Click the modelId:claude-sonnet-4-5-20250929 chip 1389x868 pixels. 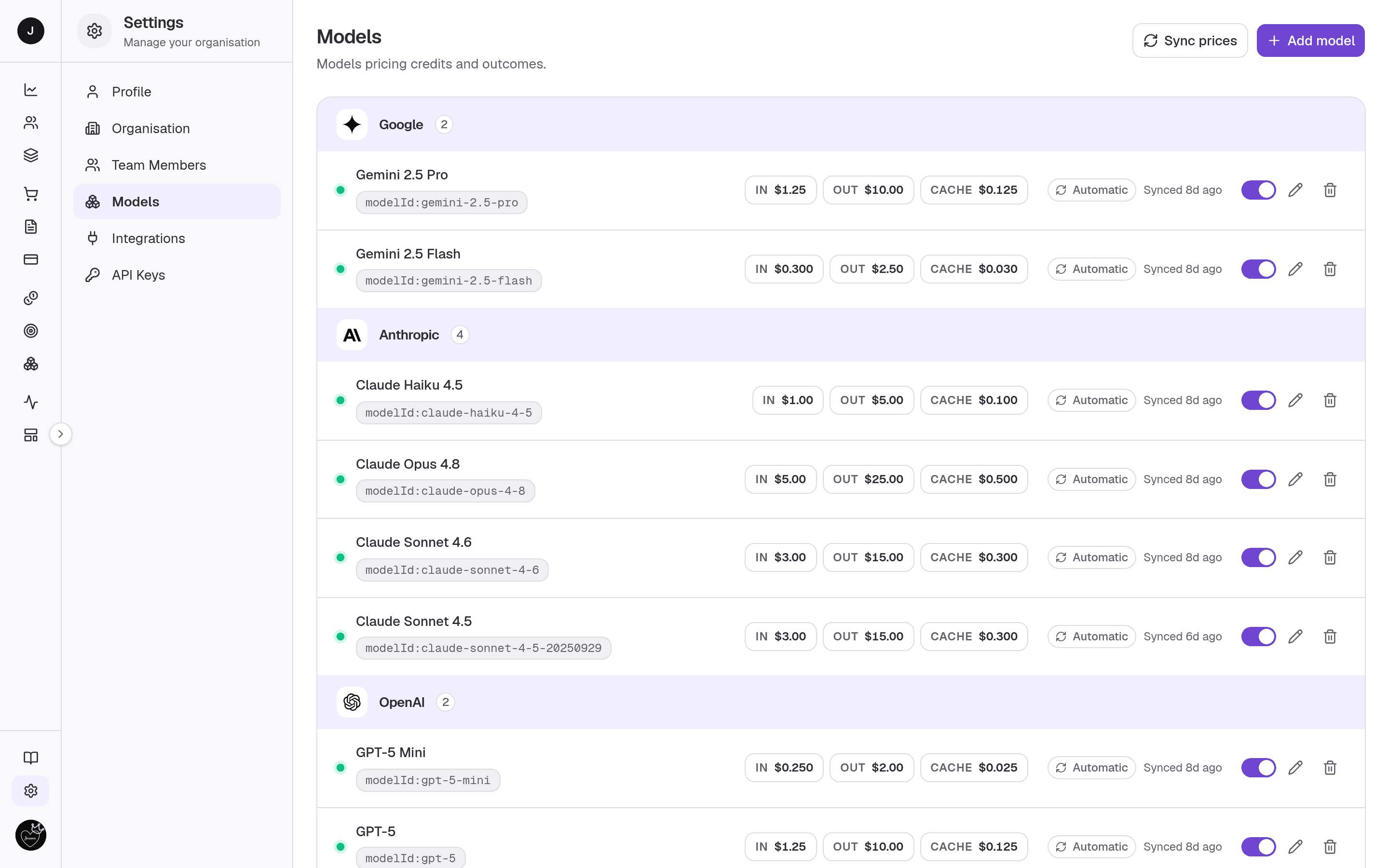483,648
